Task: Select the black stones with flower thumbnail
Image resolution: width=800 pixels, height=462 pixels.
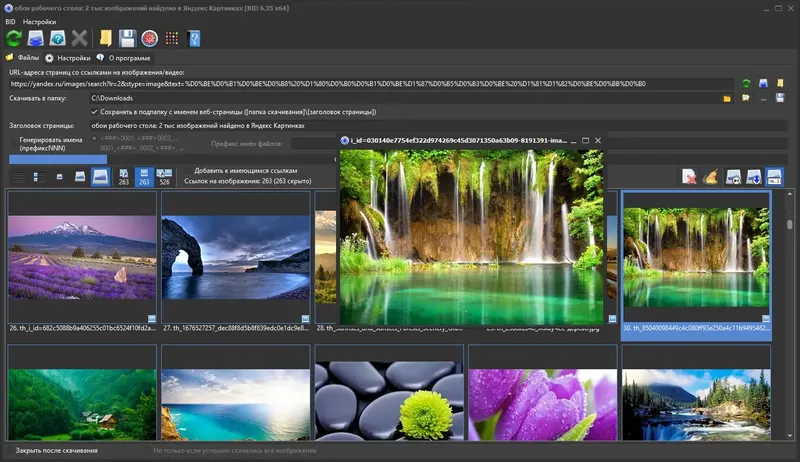Action: [389, 393]
